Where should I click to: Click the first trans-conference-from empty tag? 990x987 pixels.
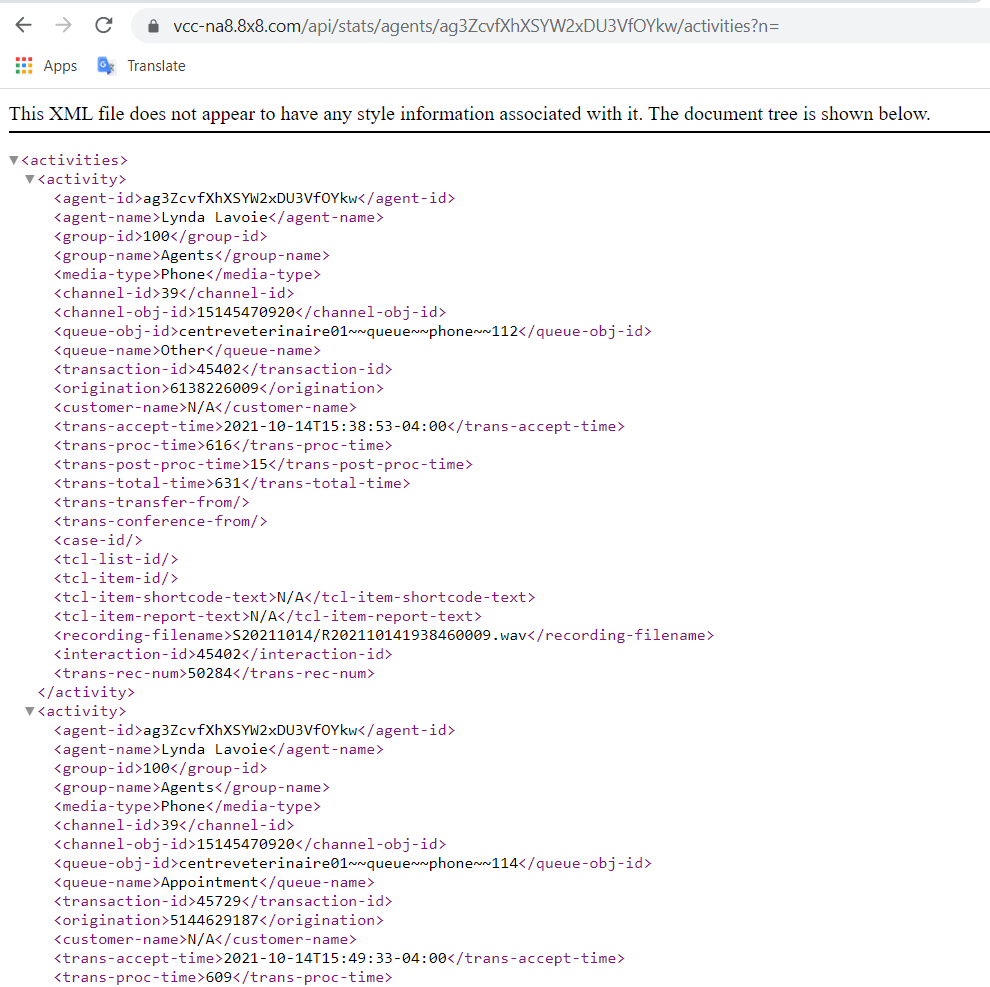(160, 522)
